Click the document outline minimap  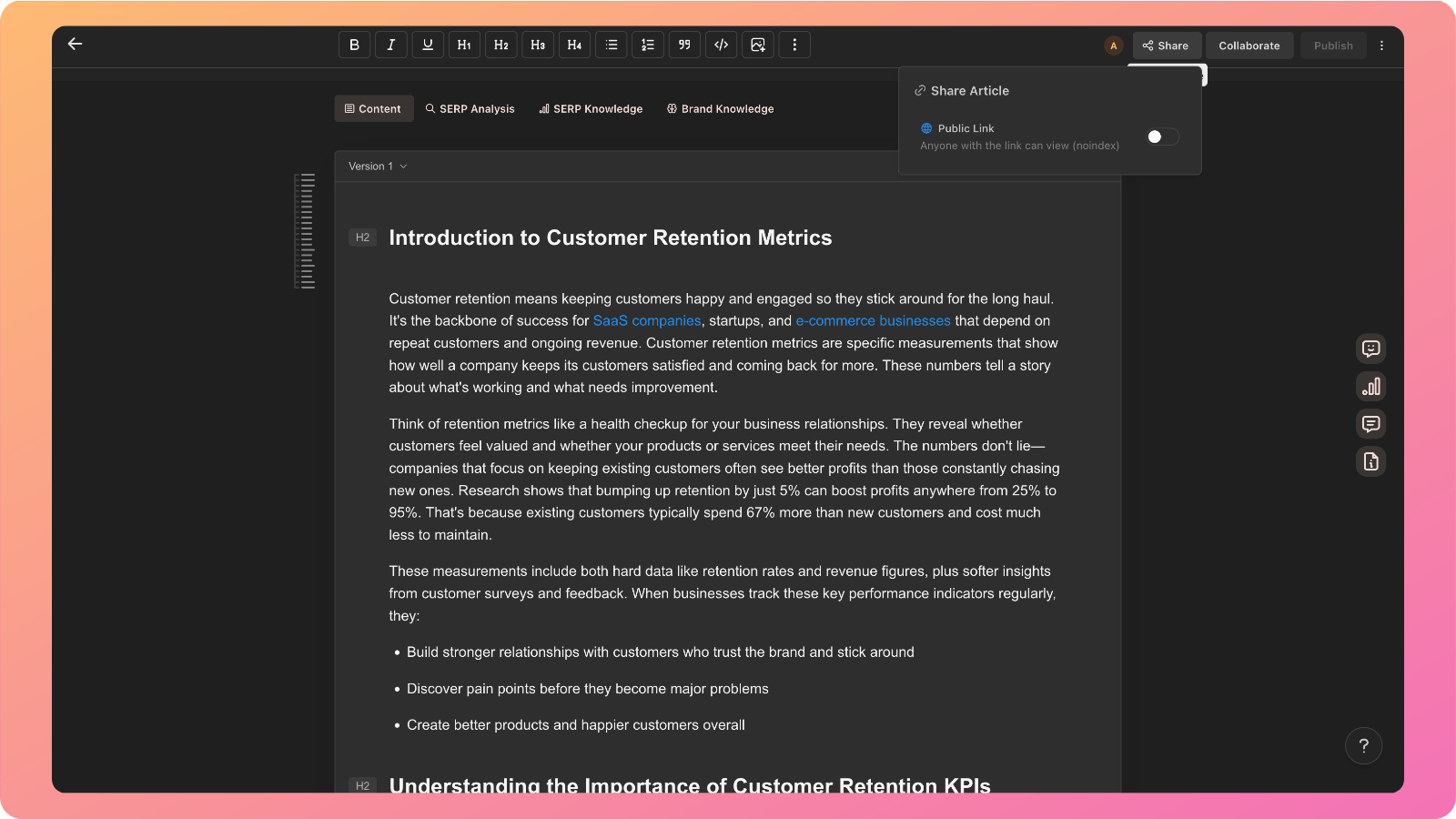tap(306, 231)
